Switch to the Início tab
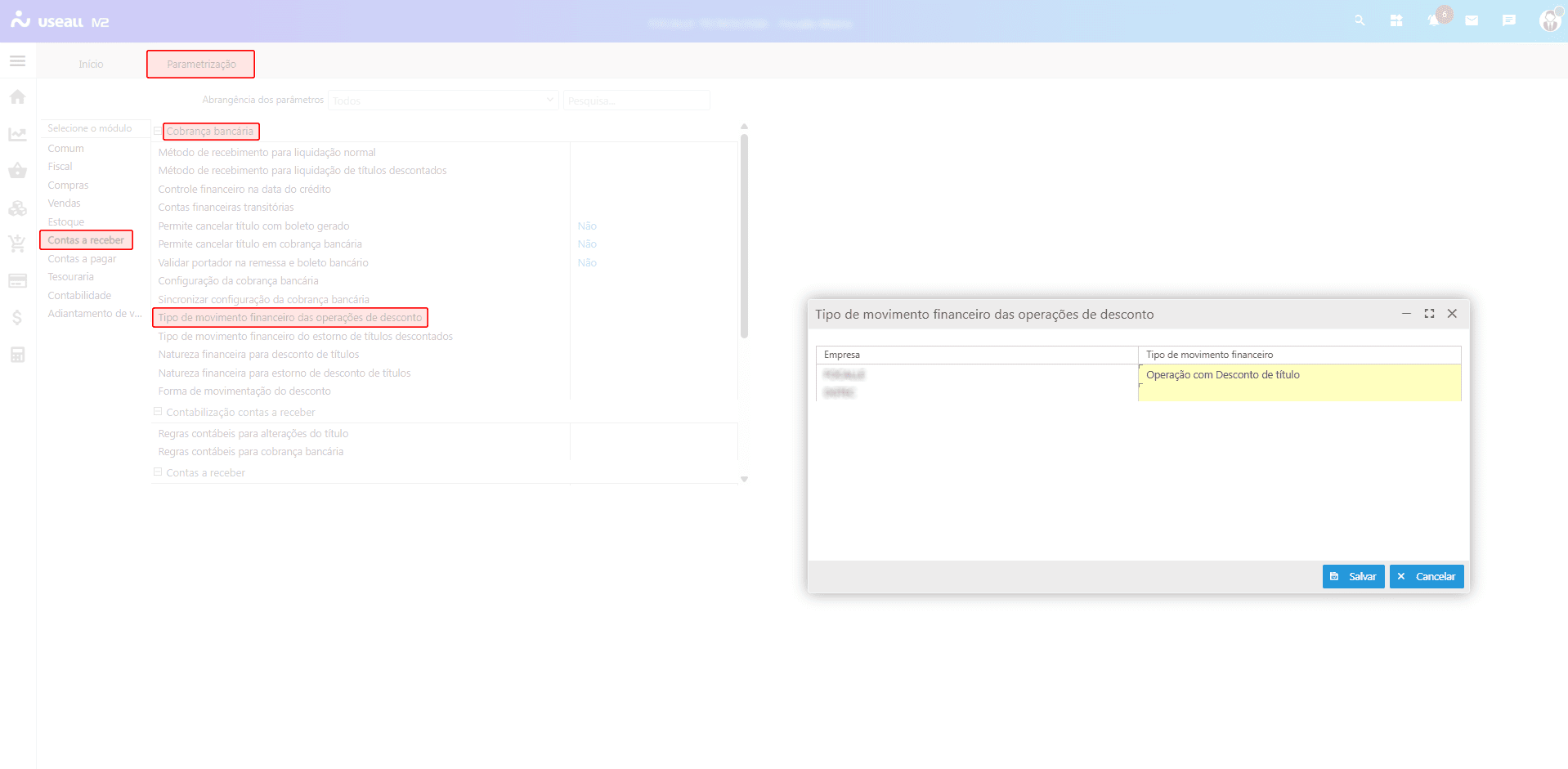 point(91,65)
